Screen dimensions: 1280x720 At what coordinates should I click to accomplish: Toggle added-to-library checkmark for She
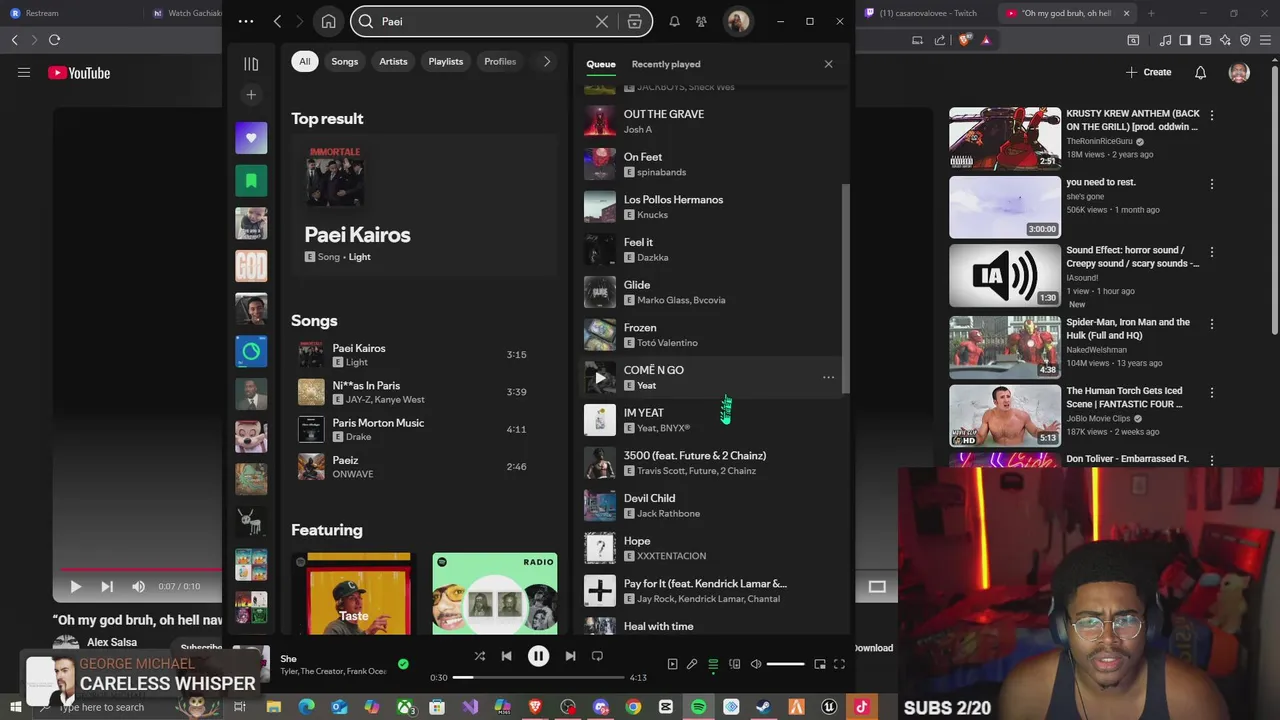pyautogui.click(x=403, y=664)
